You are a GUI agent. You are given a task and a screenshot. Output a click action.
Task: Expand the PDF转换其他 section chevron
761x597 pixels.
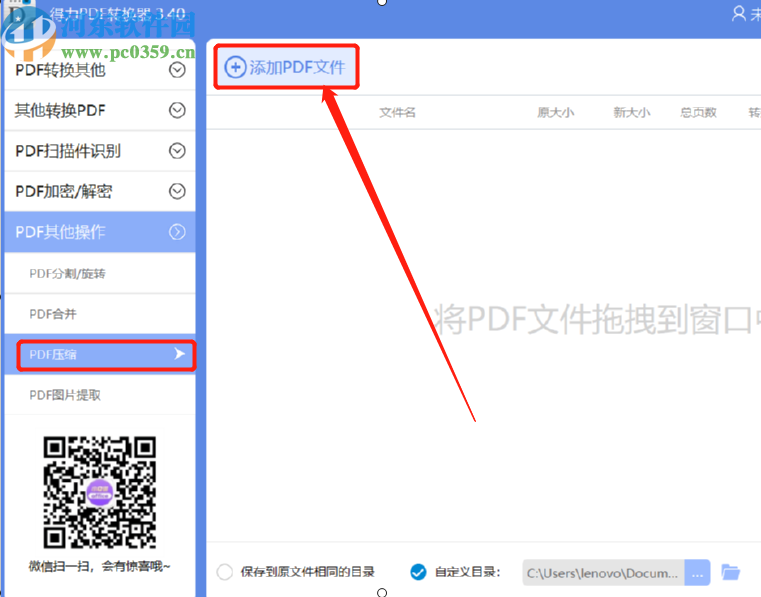tap(177, 70)
